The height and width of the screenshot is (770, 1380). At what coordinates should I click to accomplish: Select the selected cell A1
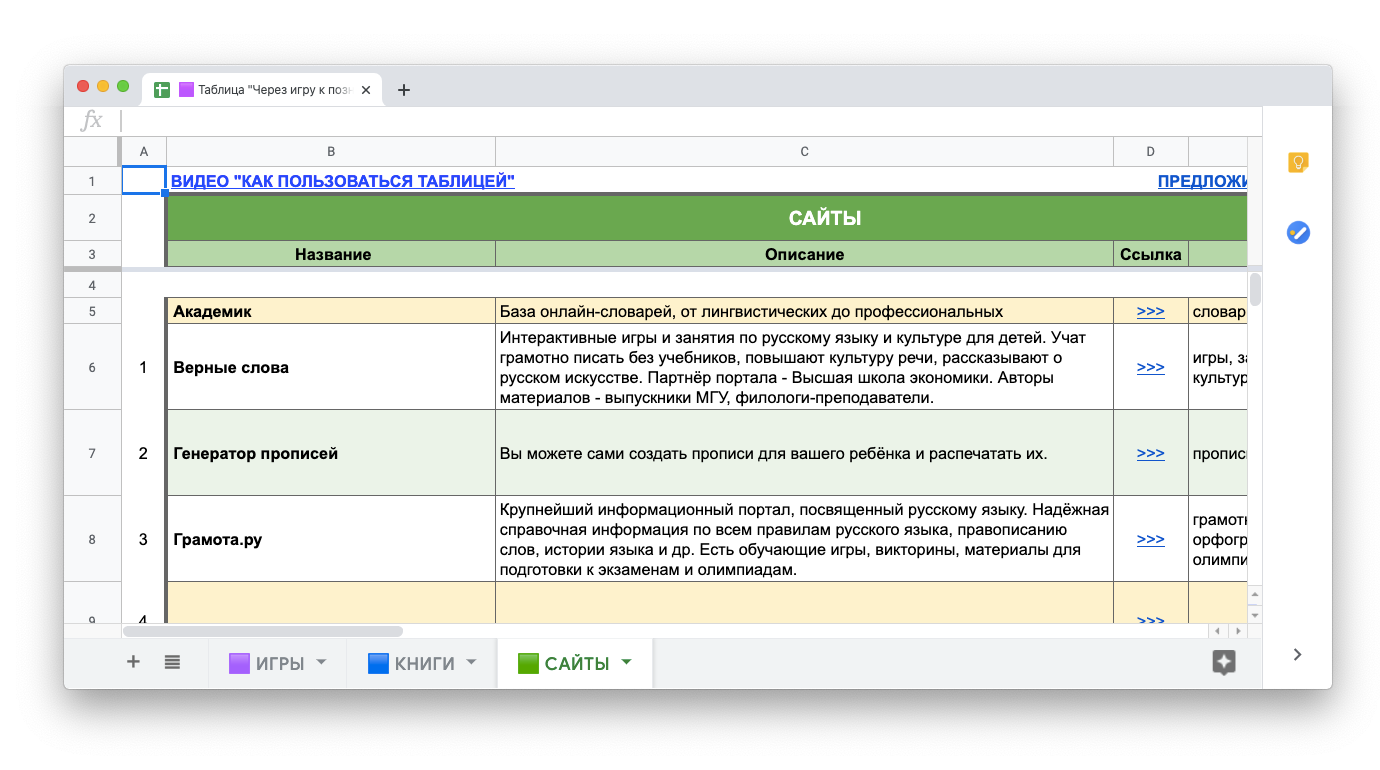pyautogui.click(x=144, y=181)
